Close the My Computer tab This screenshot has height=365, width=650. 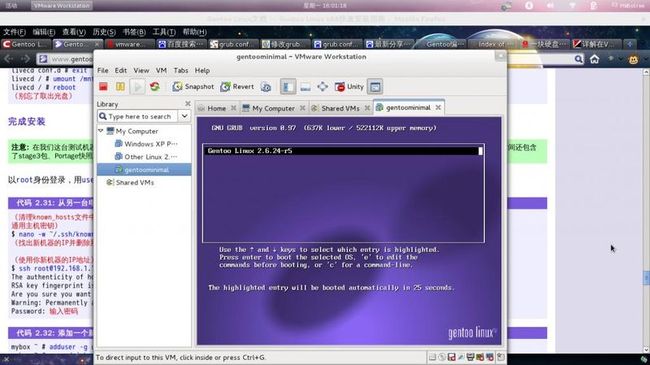click(x=302, y=108)
